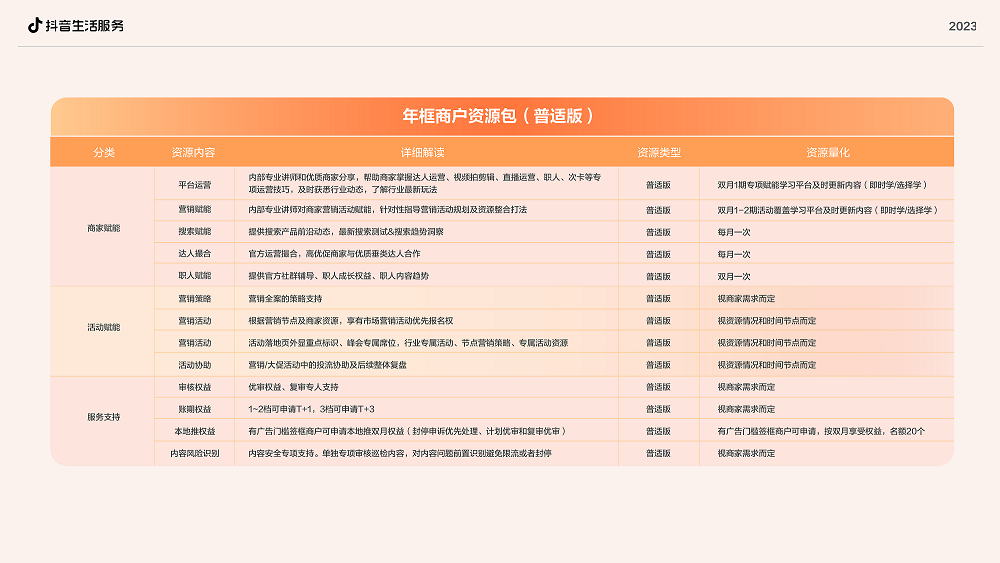Viewport: 1000px width, 563px height.
Task: Click '双月1~2期活动覆盖学习平台…' quantification cell
Action: 828,210
